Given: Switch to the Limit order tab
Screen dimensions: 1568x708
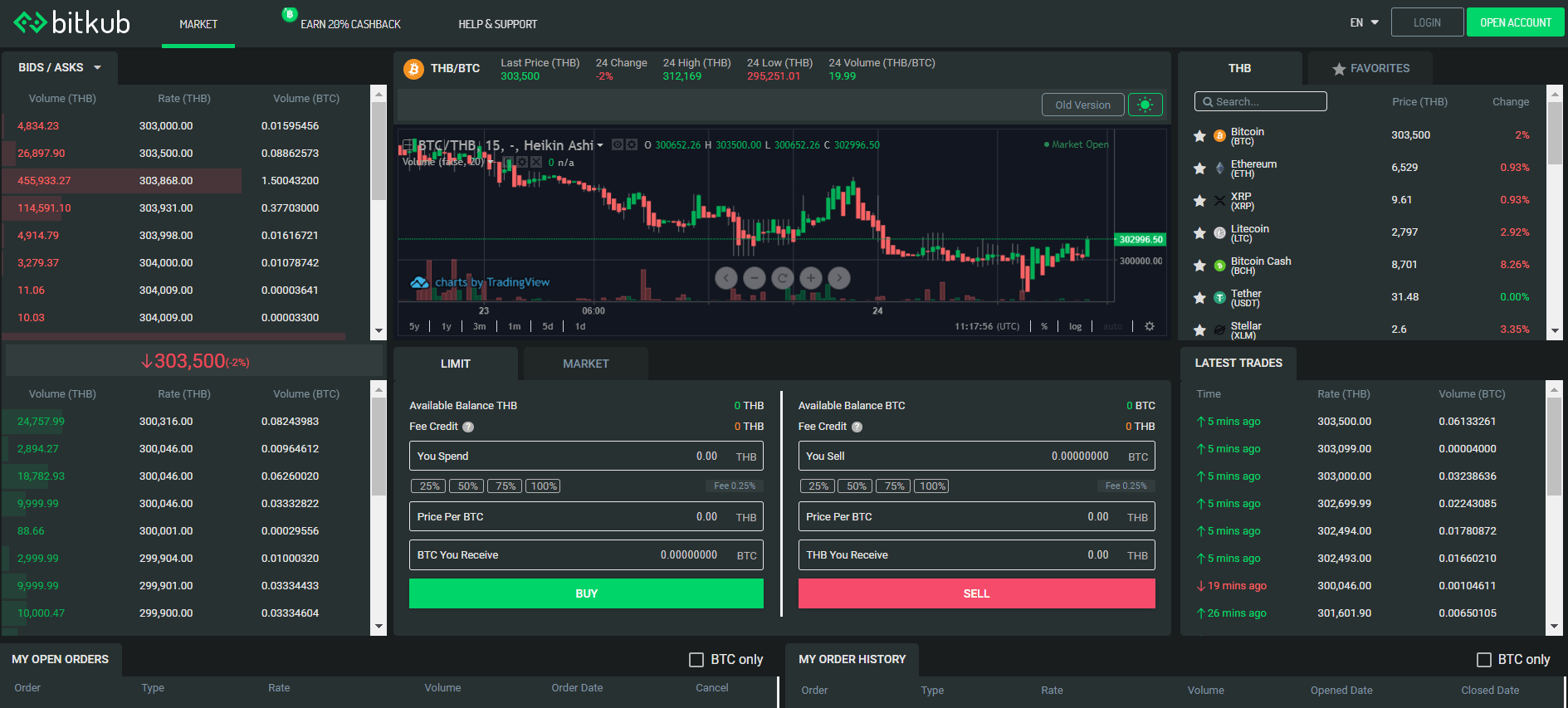Looking at the screenshot, I should pos(456,364).
